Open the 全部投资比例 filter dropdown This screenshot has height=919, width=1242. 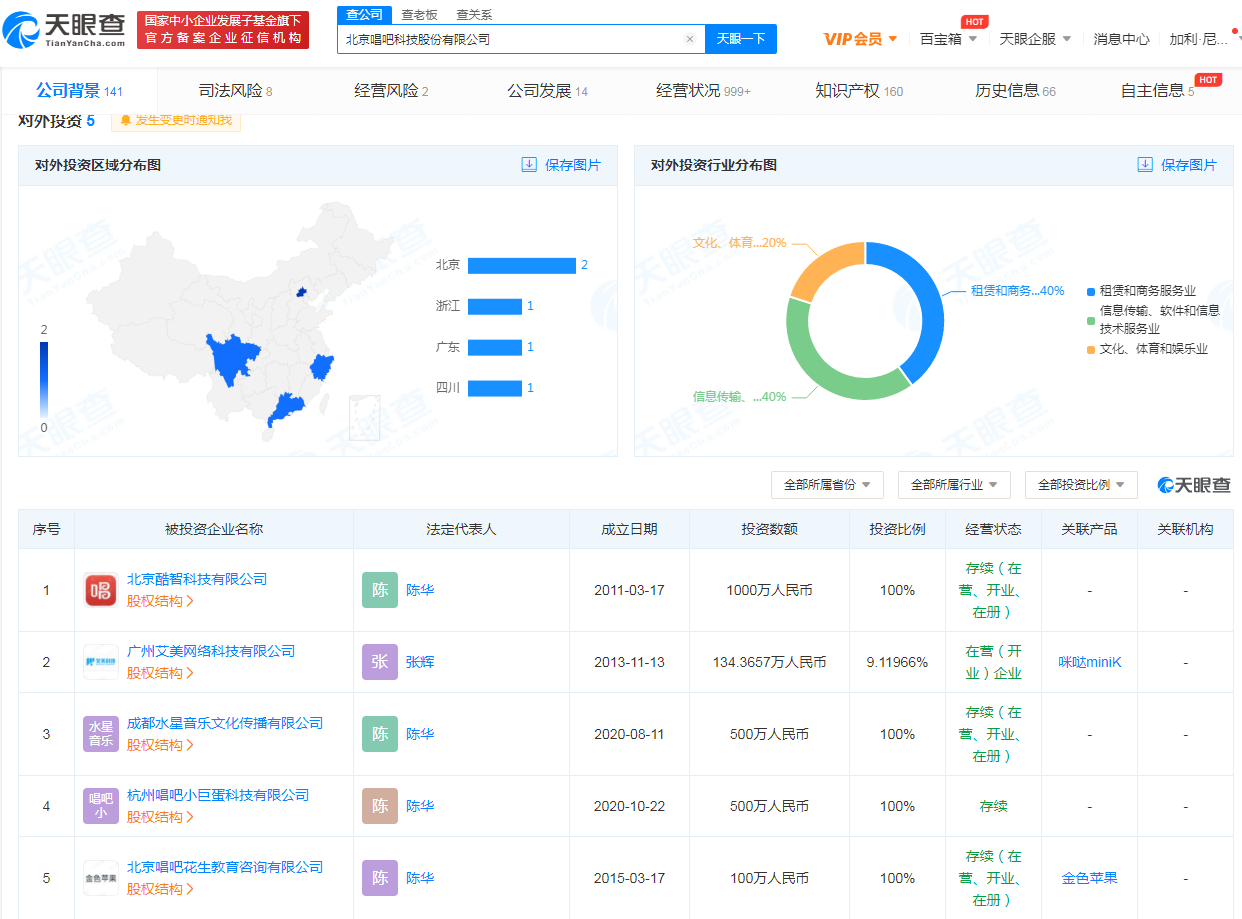1081,485
